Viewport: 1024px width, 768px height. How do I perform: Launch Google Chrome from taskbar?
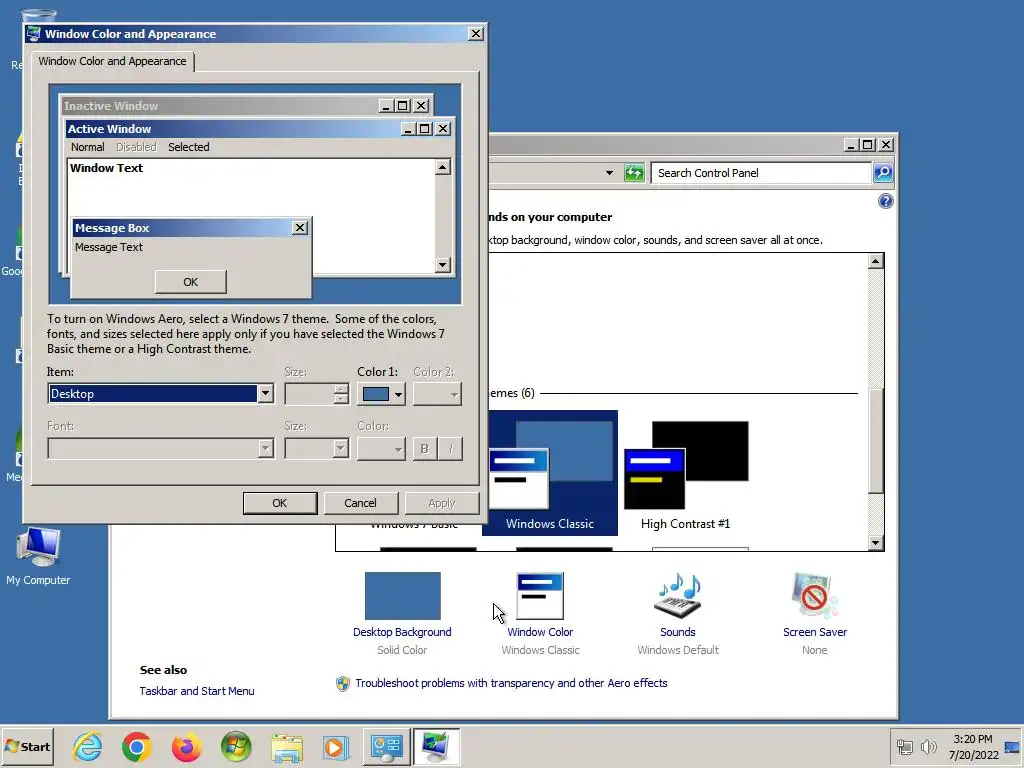(x=136, y=746)
